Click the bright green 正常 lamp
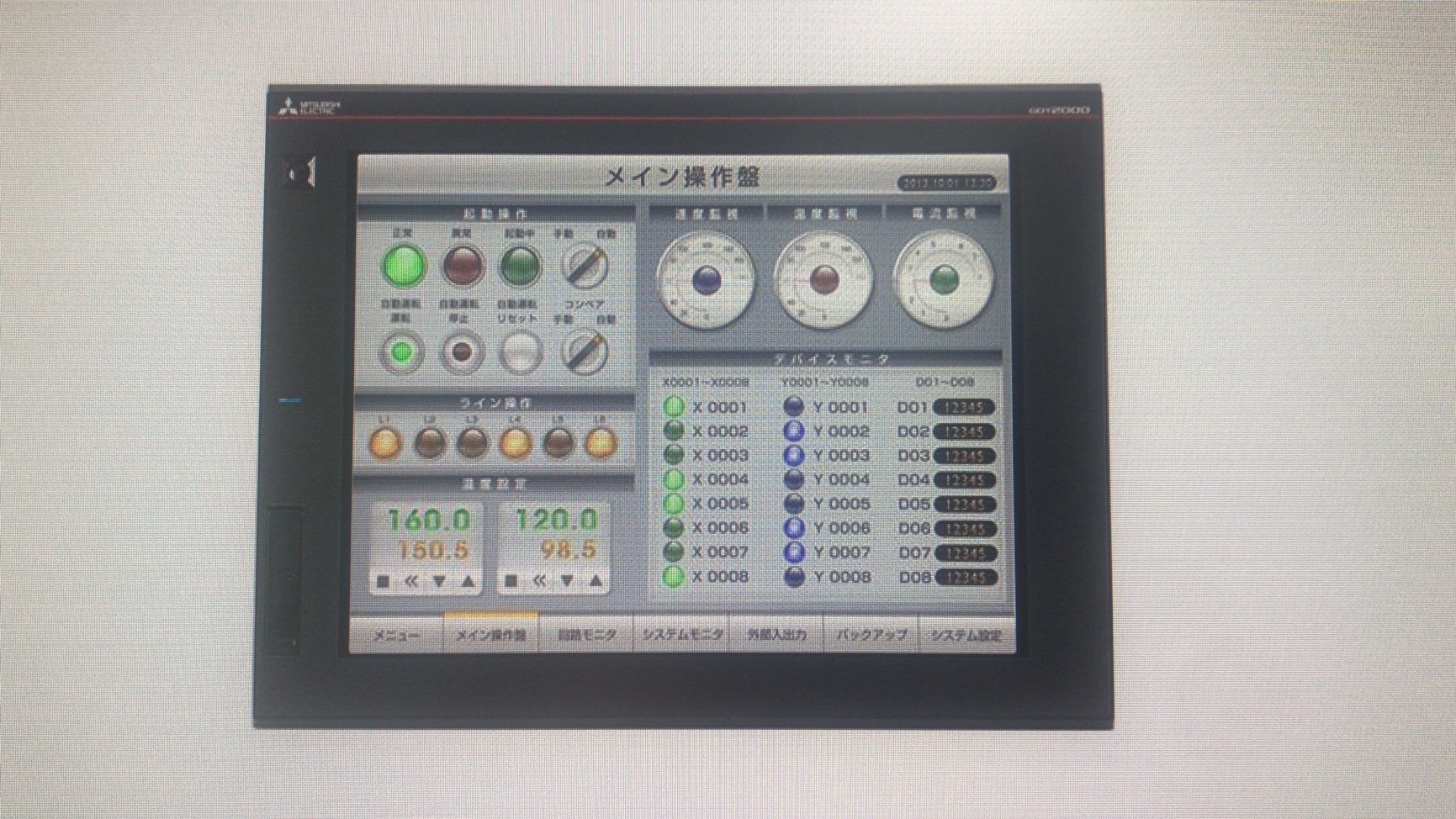The image size is (1456, 819). point(404,267)
